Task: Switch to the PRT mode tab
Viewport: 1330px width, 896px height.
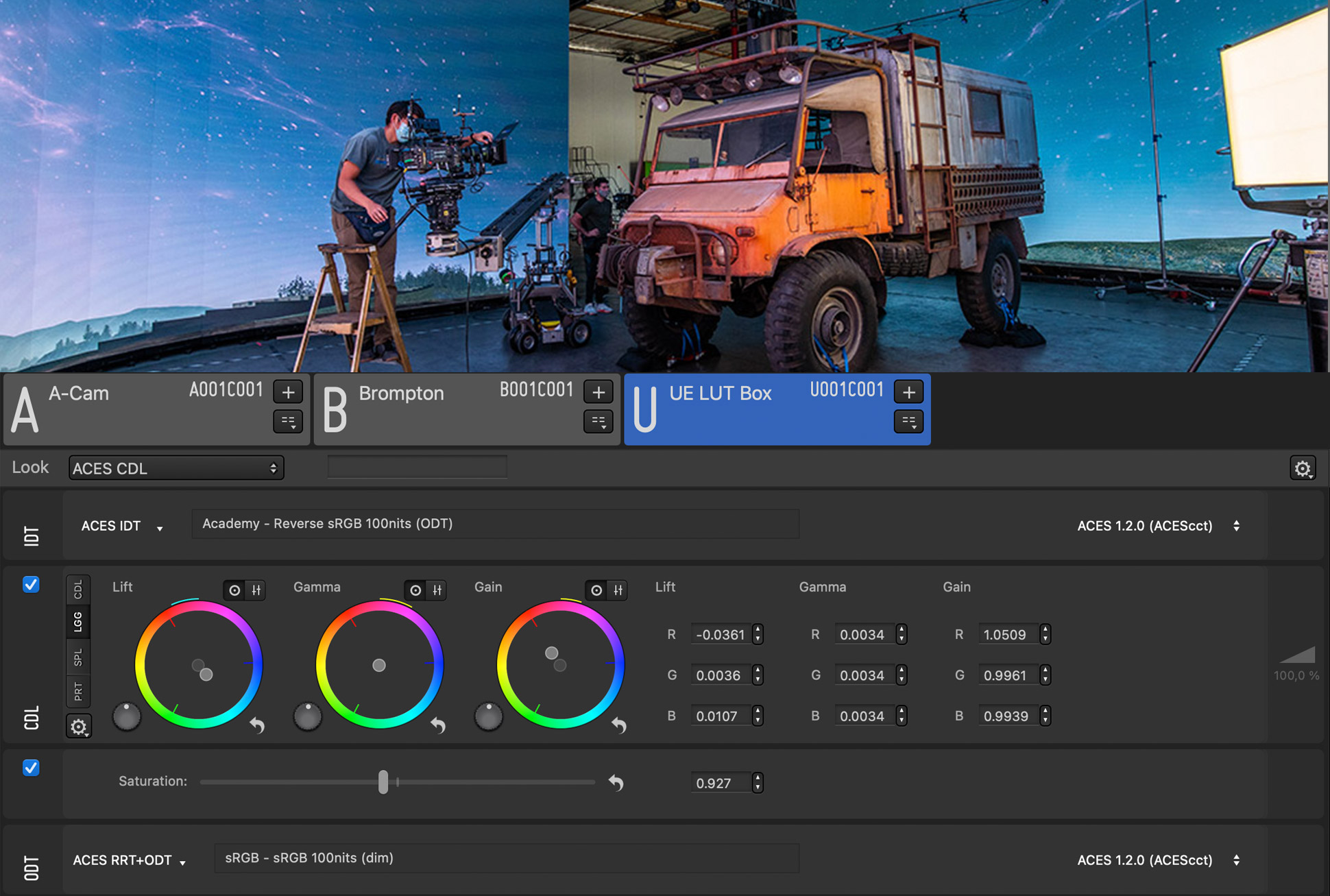Action: coord(78,691)
